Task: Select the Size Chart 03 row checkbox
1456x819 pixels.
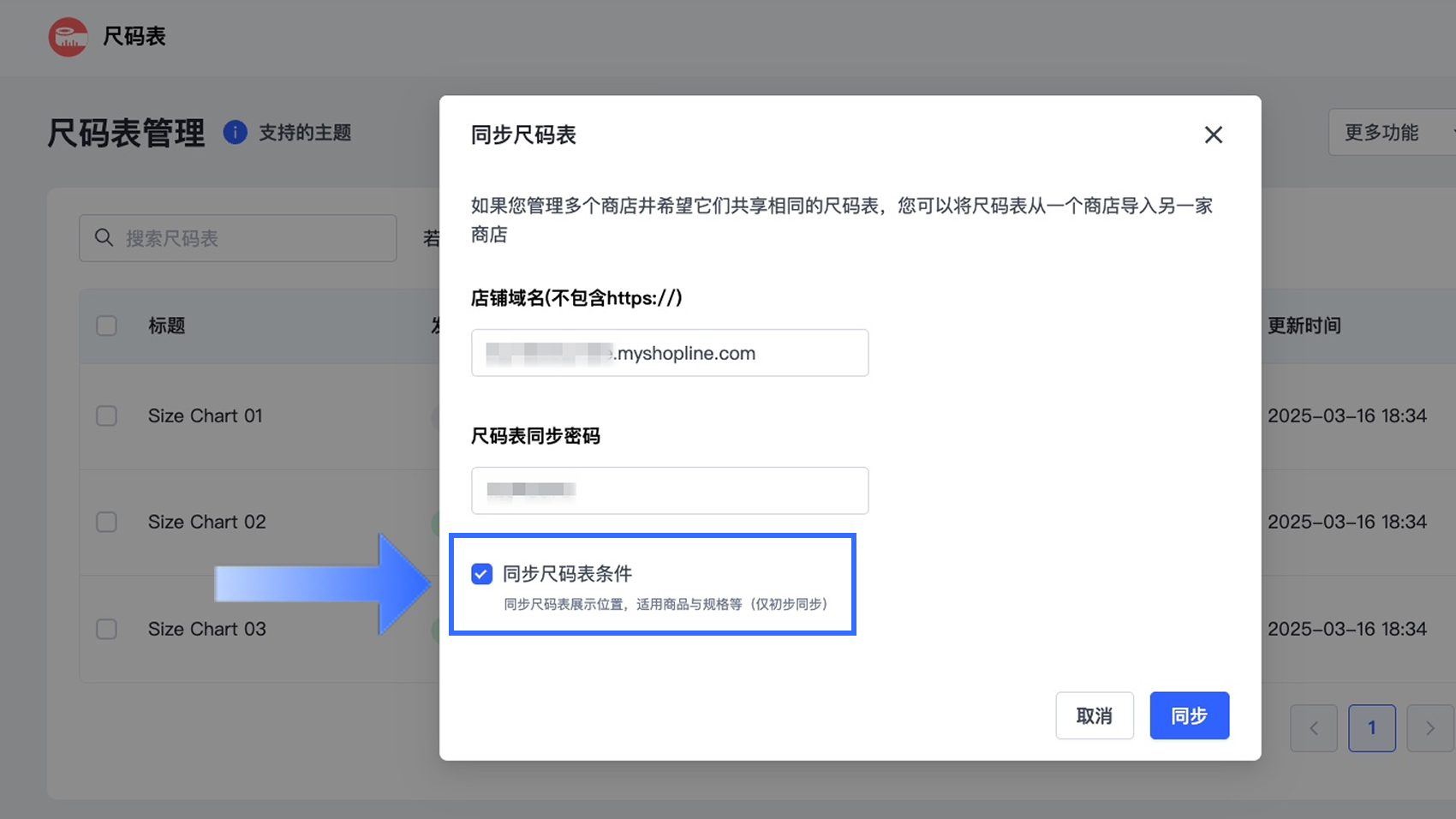Action: [106, 629]
